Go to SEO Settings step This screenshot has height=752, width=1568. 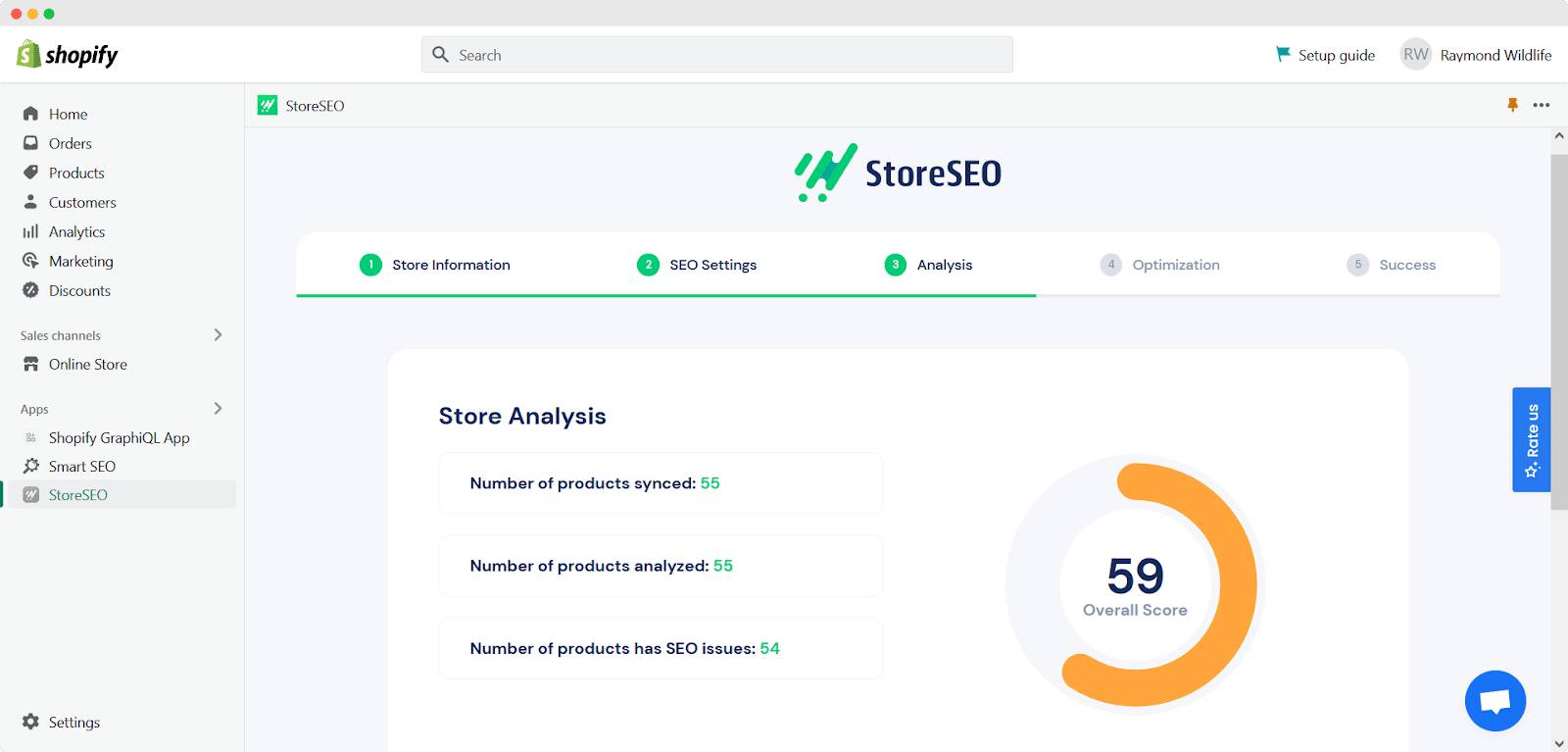click(697, 265)
